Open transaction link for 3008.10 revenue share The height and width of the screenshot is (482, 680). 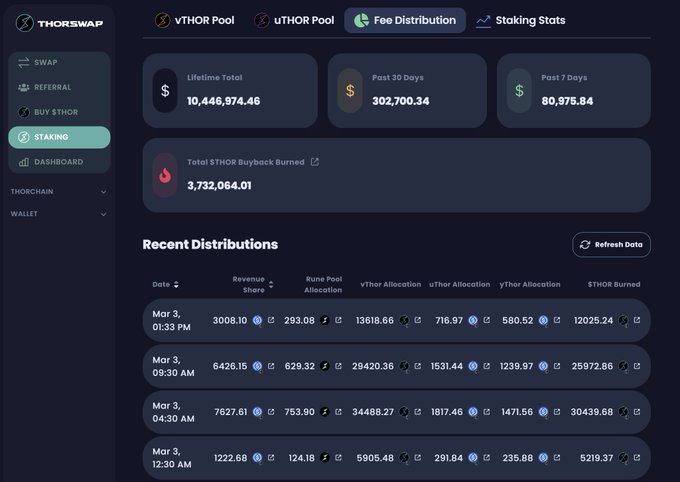pyautogui.click(x=270, y=320)
